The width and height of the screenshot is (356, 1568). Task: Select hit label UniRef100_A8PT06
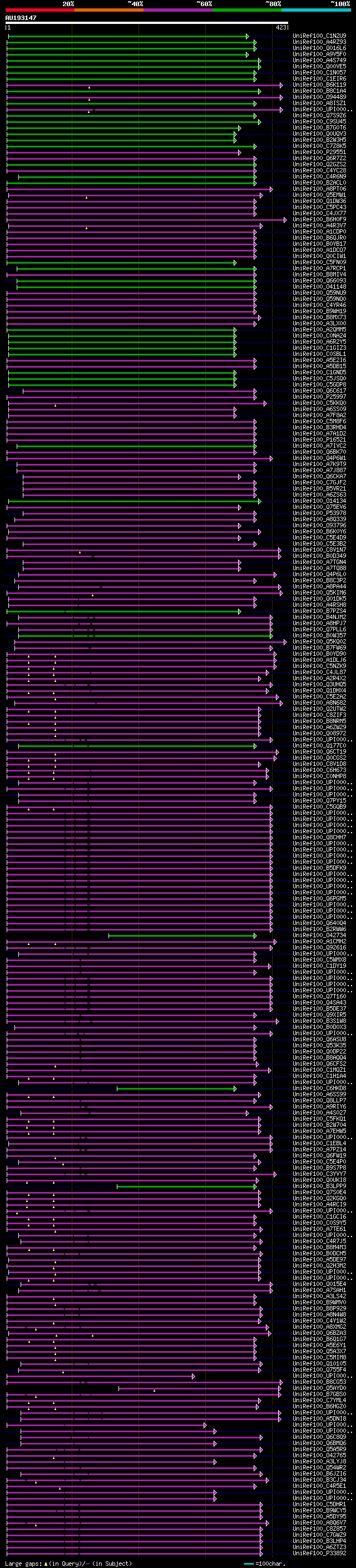[319, 189]
